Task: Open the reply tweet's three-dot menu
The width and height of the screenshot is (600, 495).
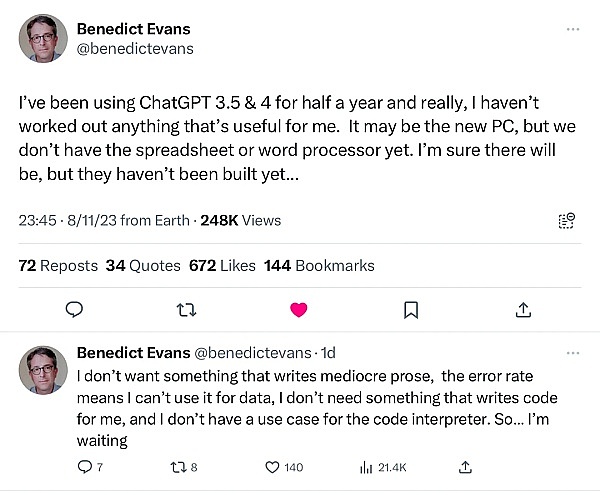Action: click(573, 353)
